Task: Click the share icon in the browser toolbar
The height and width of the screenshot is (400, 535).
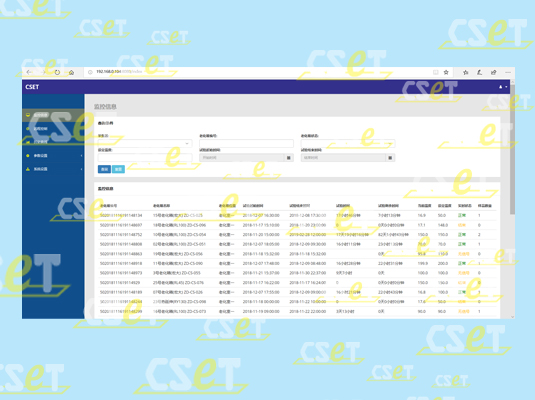Action: [493, 72]
